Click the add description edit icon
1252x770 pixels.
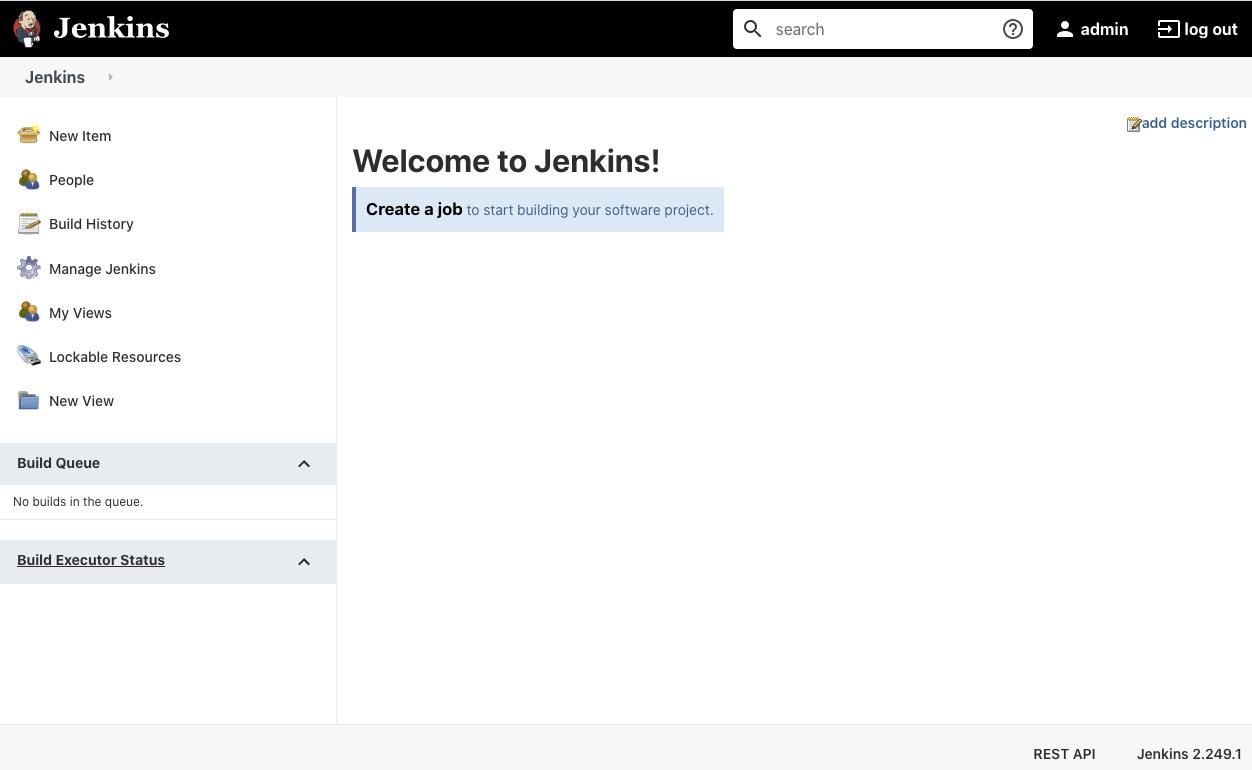click(1134, 124)
